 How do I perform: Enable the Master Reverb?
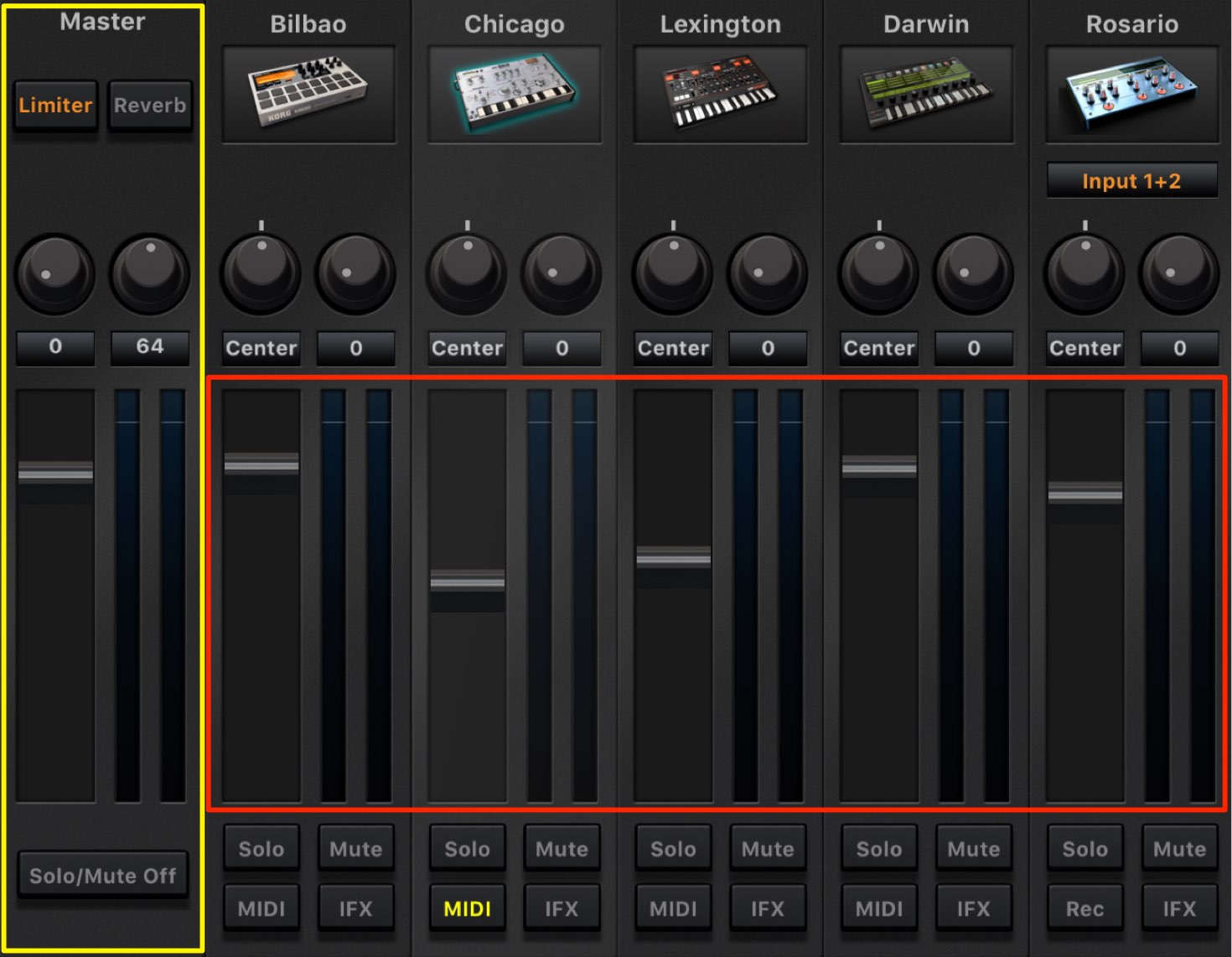(150, 105)
